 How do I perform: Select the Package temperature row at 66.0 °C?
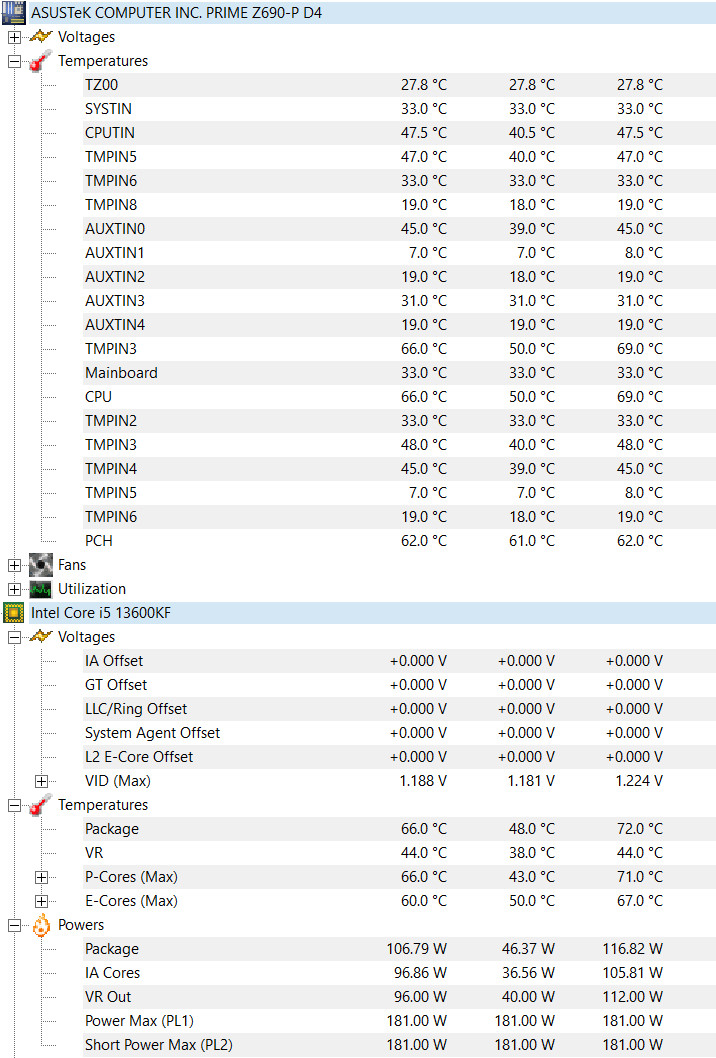399,829
